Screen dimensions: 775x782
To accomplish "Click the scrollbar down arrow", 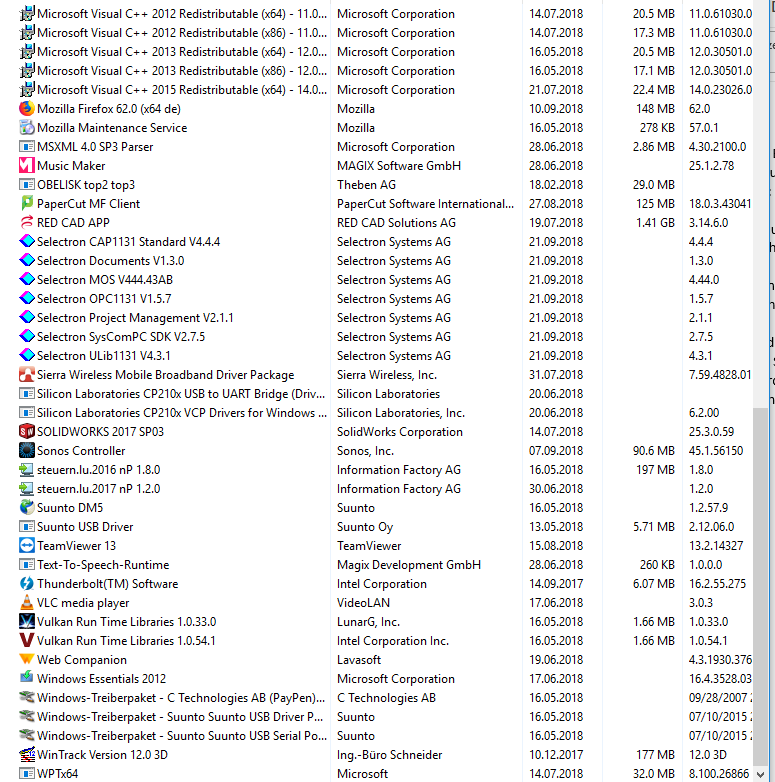I will (761, 774).
